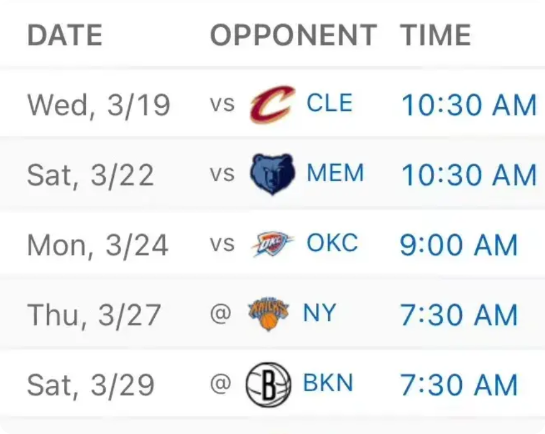
Task: Click the Brooklyn Nets logo
Action: (x=268, y=384)
